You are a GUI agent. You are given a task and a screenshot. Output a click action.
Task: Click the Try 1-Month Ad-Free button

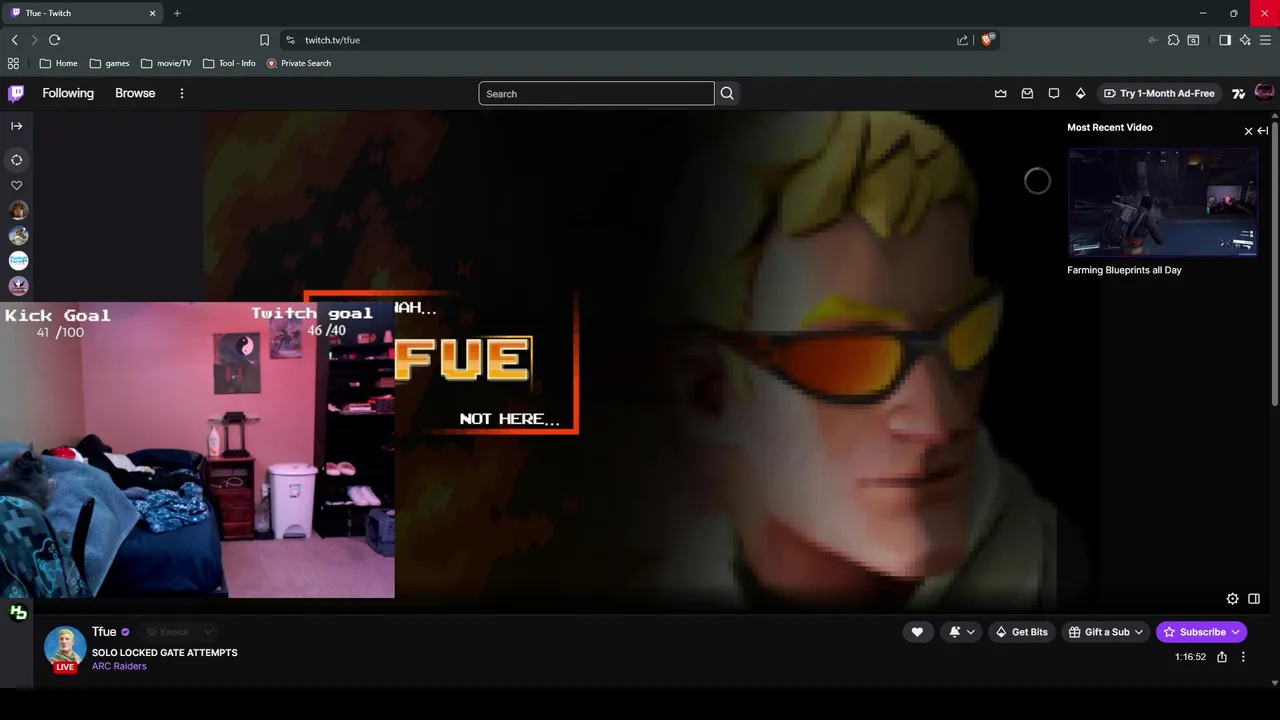(1159, 93)
